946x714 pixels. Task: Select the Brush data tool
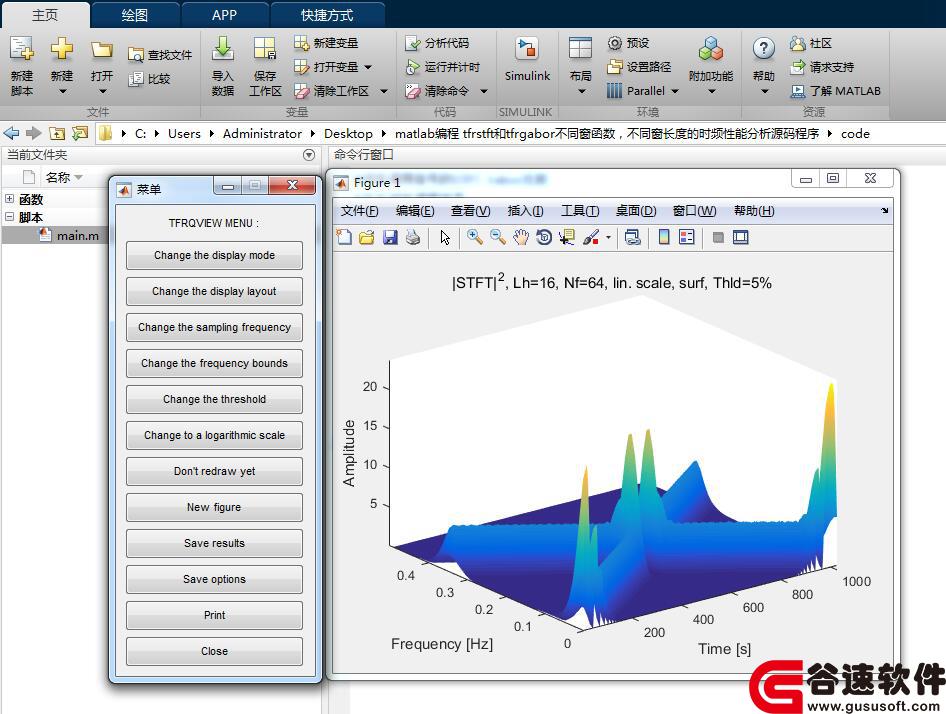pos(591,237)
